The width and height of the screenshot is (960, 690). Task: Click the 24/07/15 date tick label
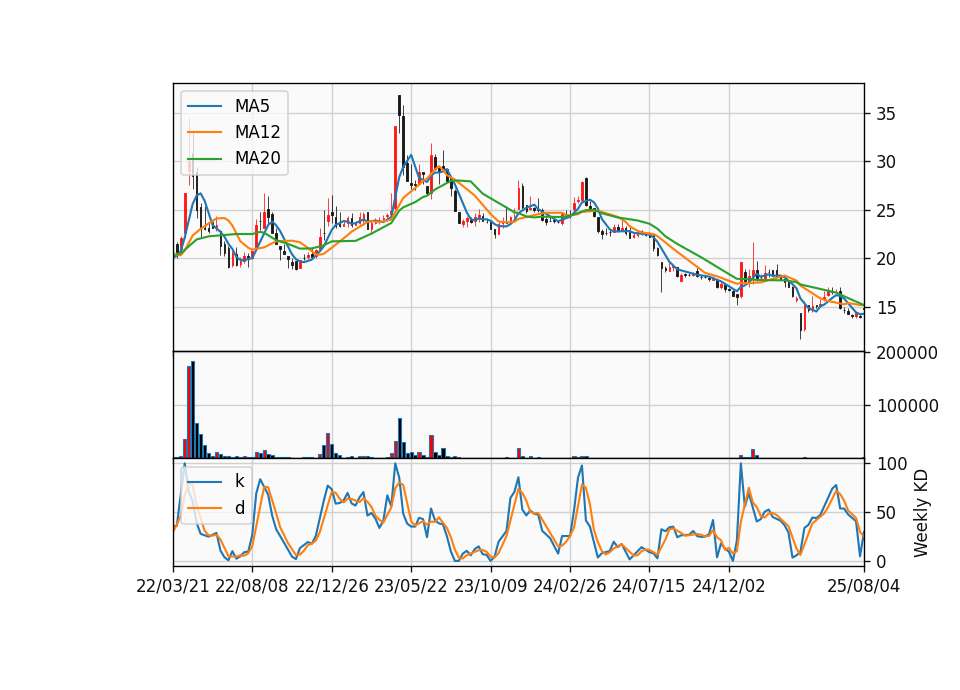[x=649, y=586]
